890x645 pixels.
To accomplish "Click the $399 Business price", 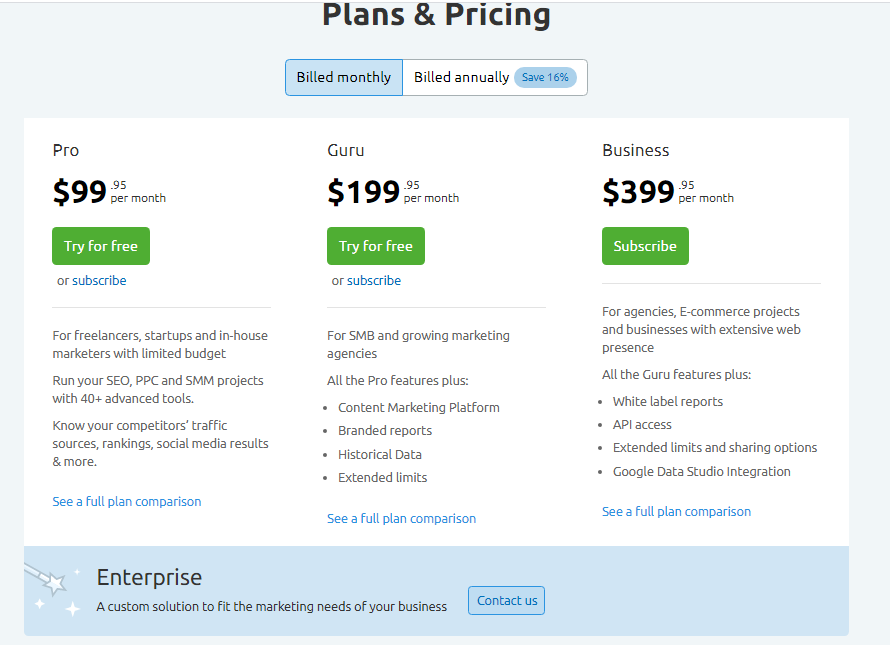I will click(638, 192).
